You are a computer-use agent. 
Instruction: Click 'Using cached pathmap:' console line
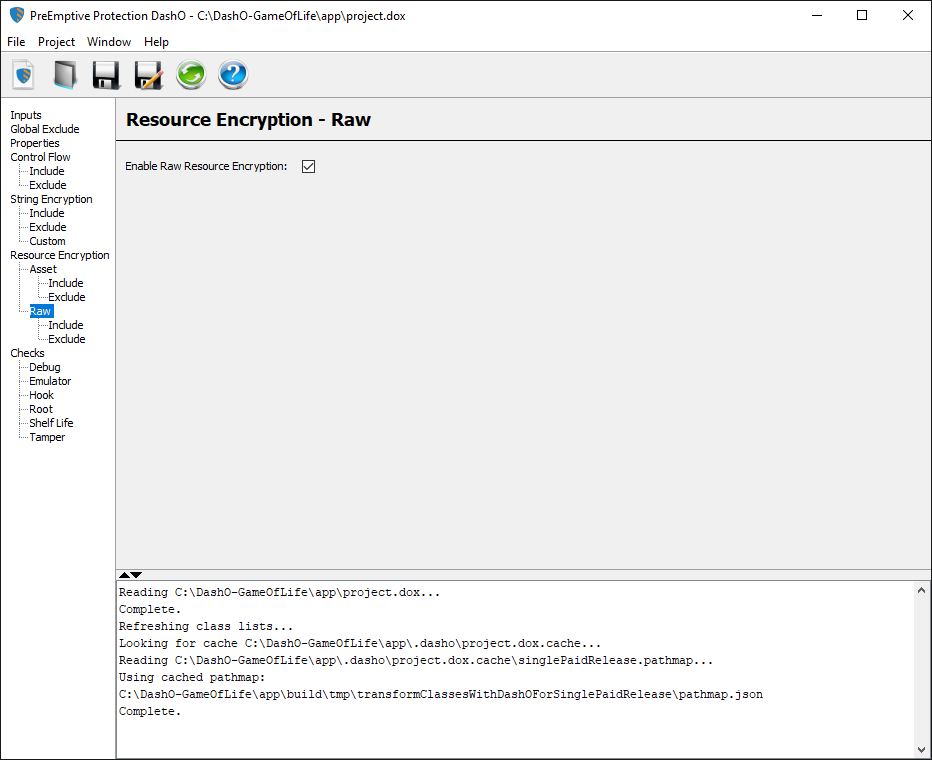[192, 677]
